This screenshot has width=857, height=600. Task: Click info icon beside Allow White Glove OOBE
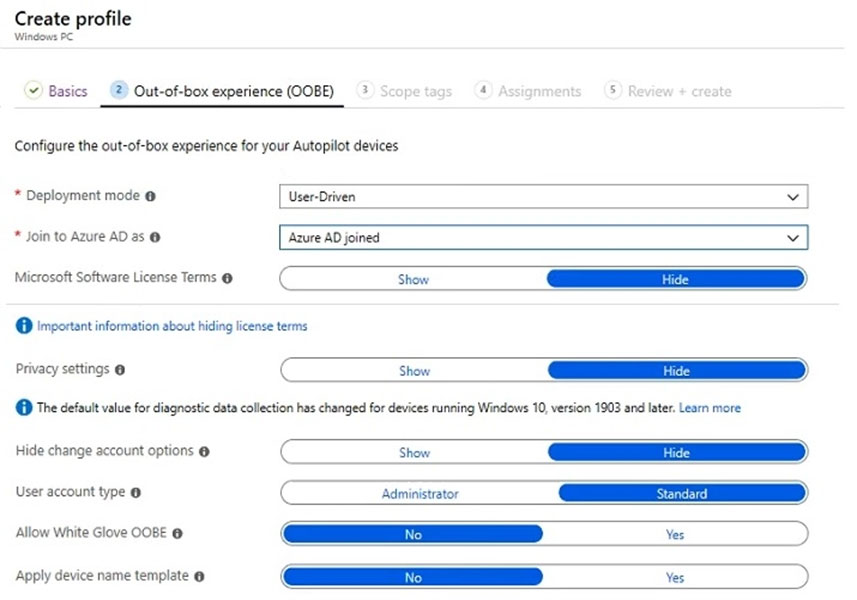click(178, 533)
